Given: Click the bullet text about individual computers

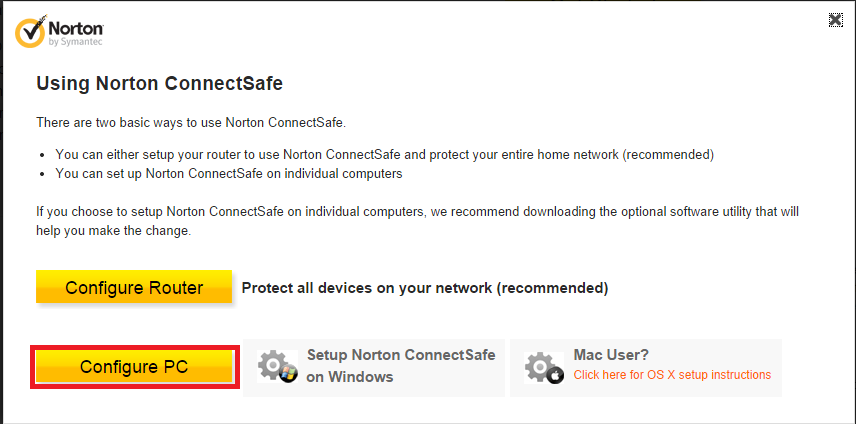Looking at the screenshot, I should 229,174.
